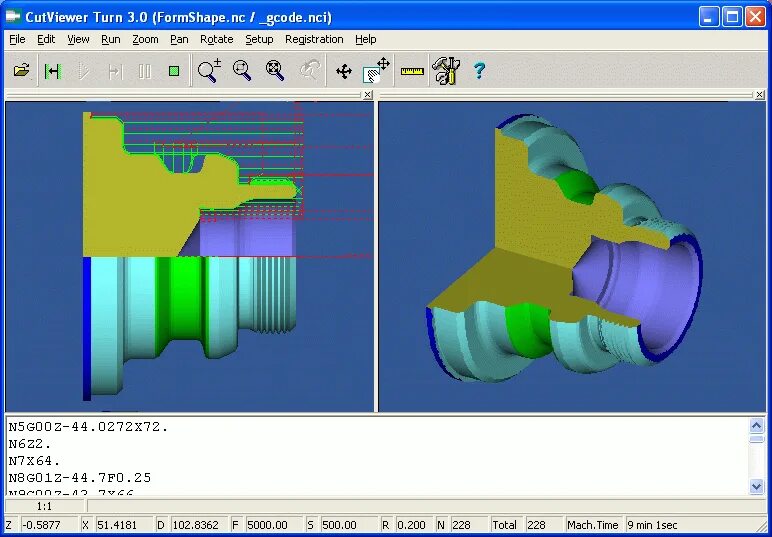772x537 pixels.
Task: Click the 2D toolpath section view
Action: [x=190, y=256]
